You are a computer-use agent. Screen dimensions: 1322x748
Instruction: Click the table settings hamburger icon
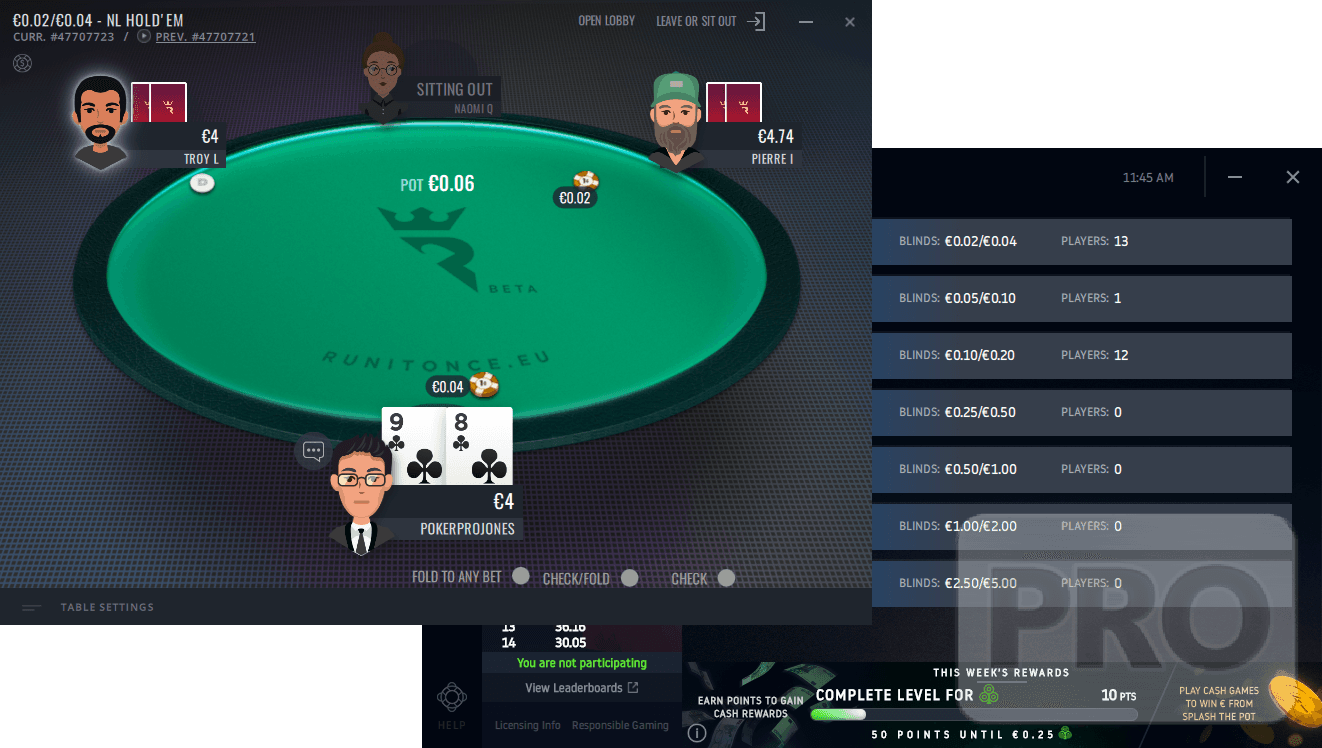[x=32, y=607]
